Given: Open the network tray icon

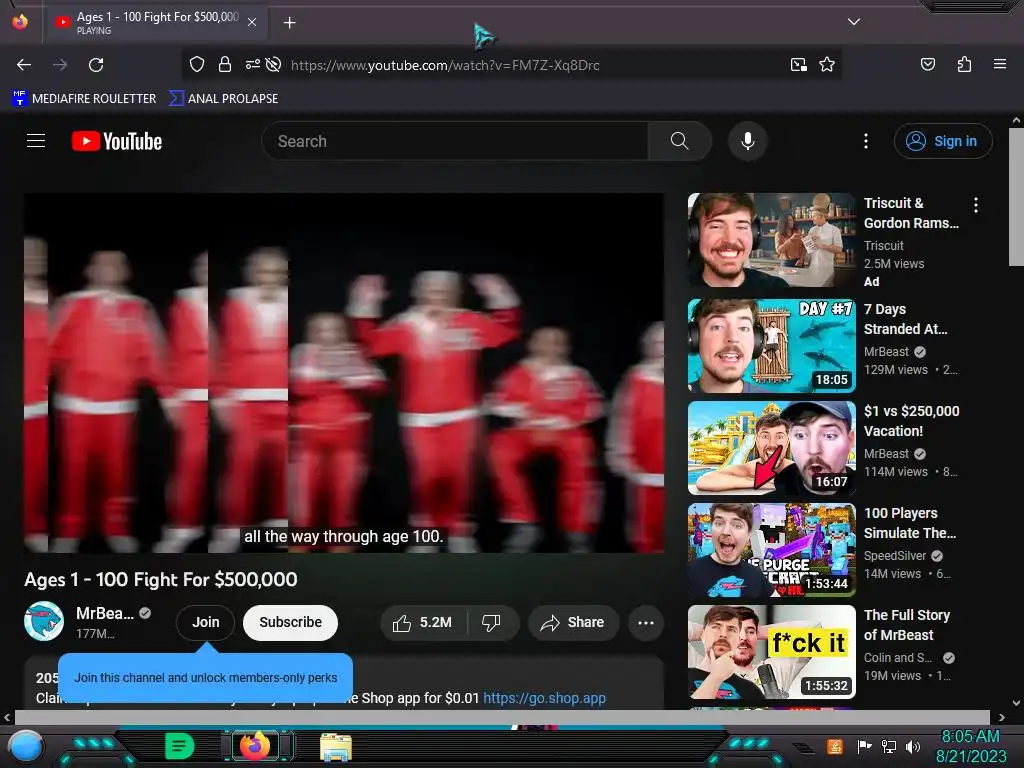Looking at the screenshot, I should [889, 746].
